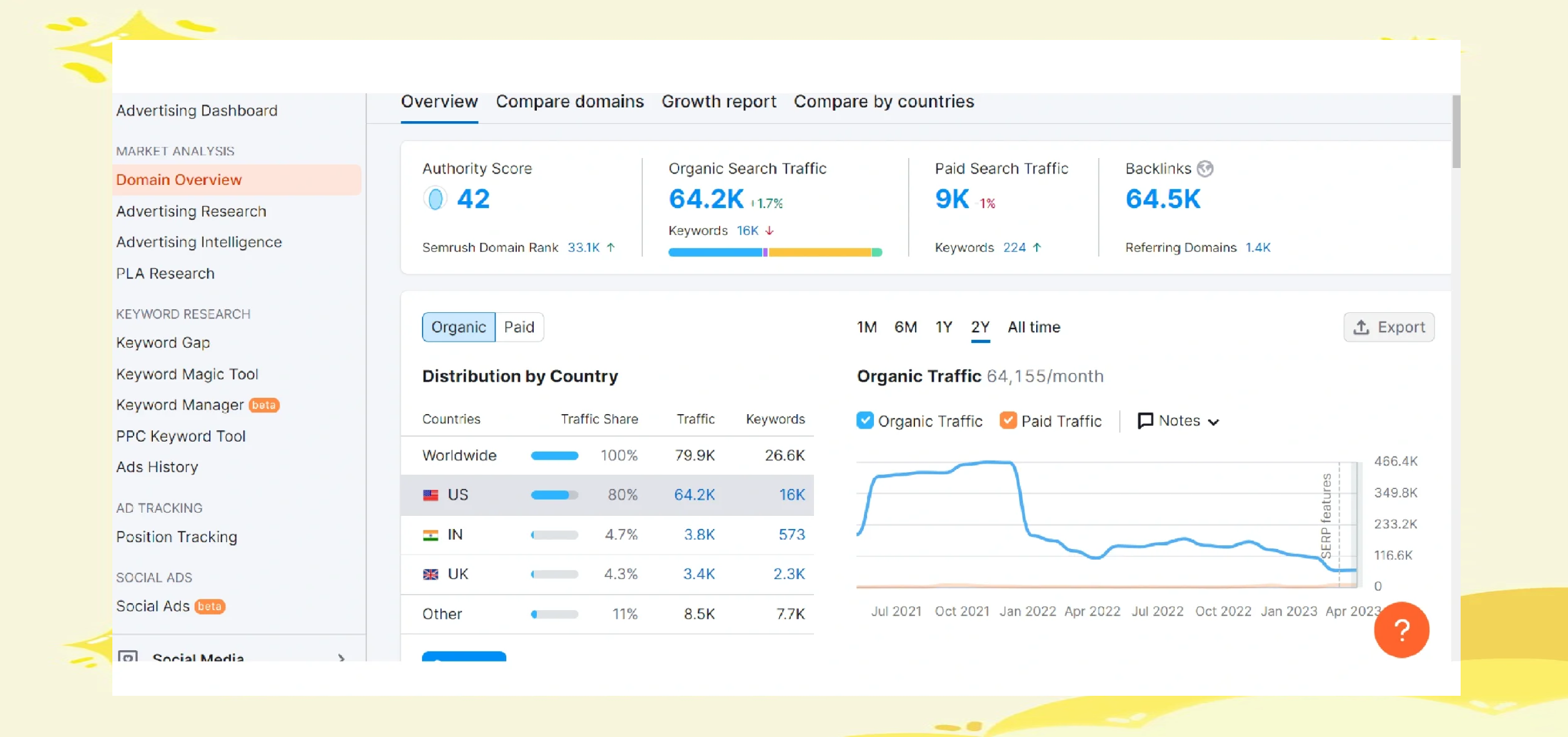Click the beta badge next to Keyword Manager
This screenshot has height=737, width=1568.
(x=264, y=405)
